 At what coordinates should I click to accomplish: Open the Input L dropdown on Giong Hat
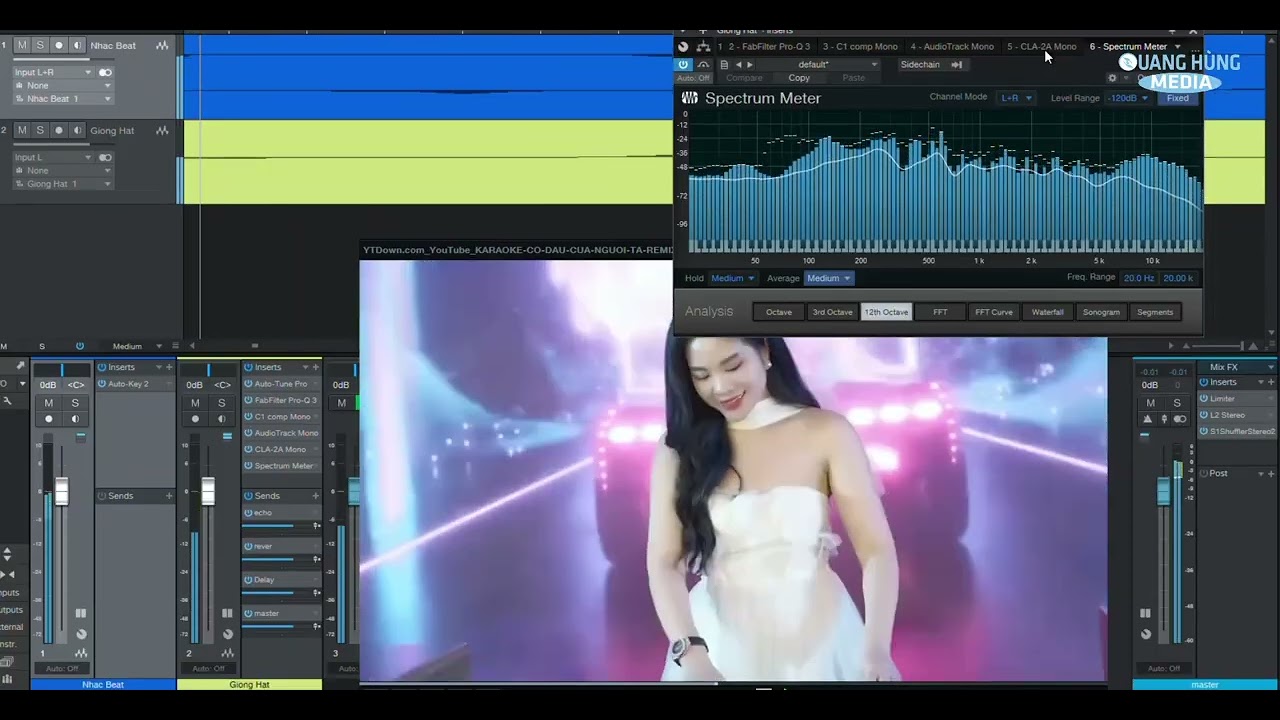tap(53, 157)
